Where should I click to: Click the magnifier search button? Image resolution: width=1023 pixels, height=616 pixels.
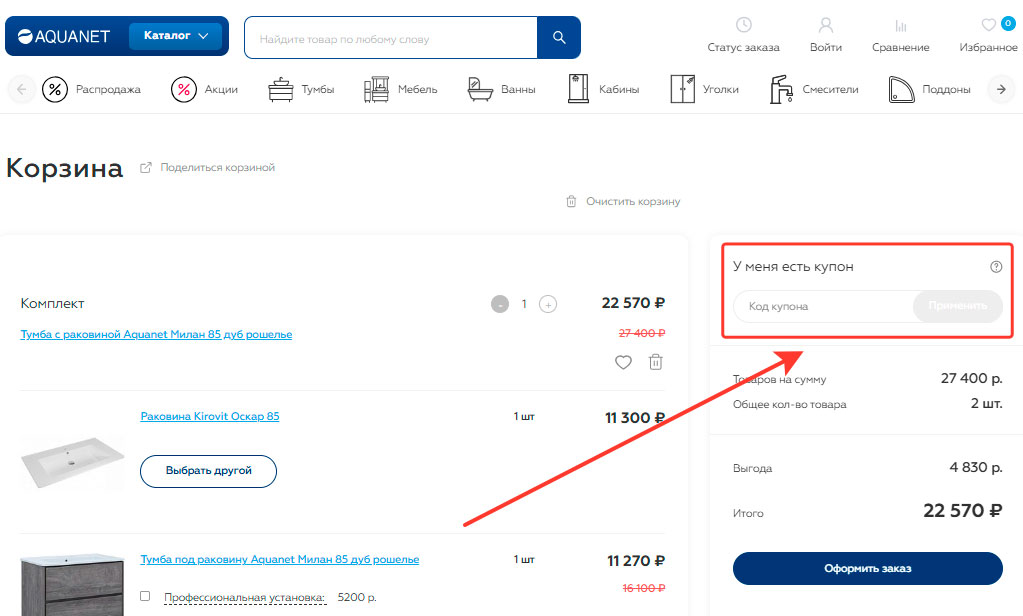pos(559,38)
